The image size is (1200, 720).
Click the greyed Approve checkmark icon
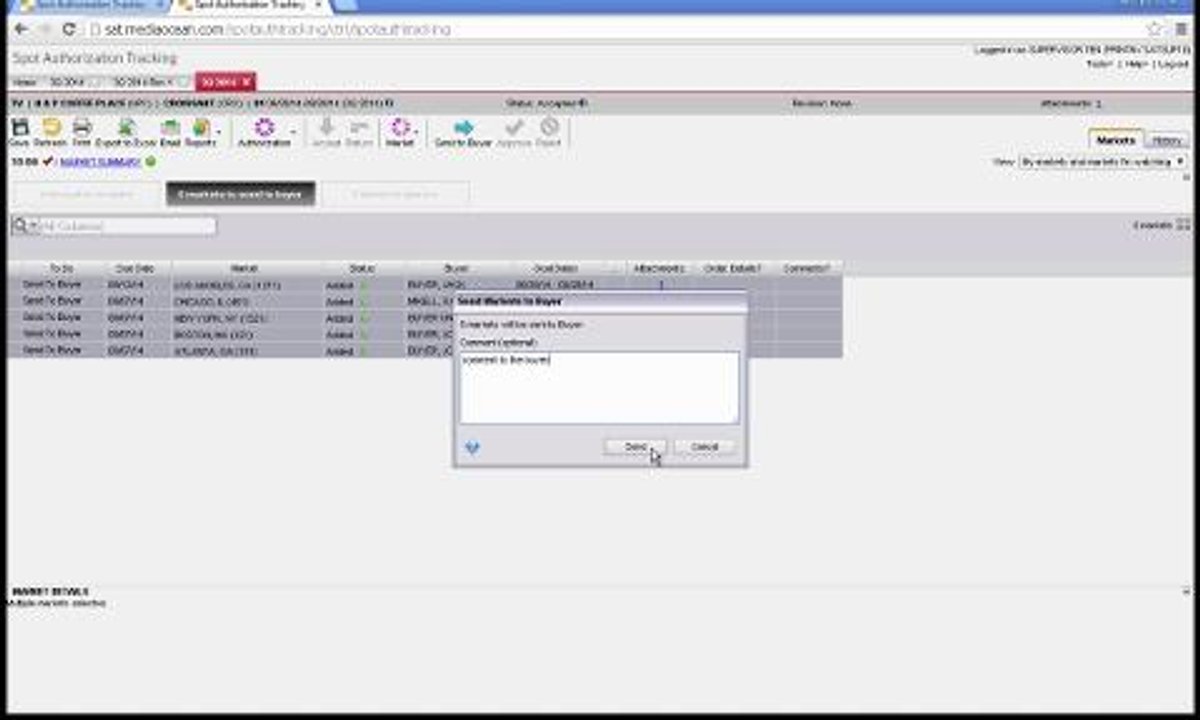515,127
